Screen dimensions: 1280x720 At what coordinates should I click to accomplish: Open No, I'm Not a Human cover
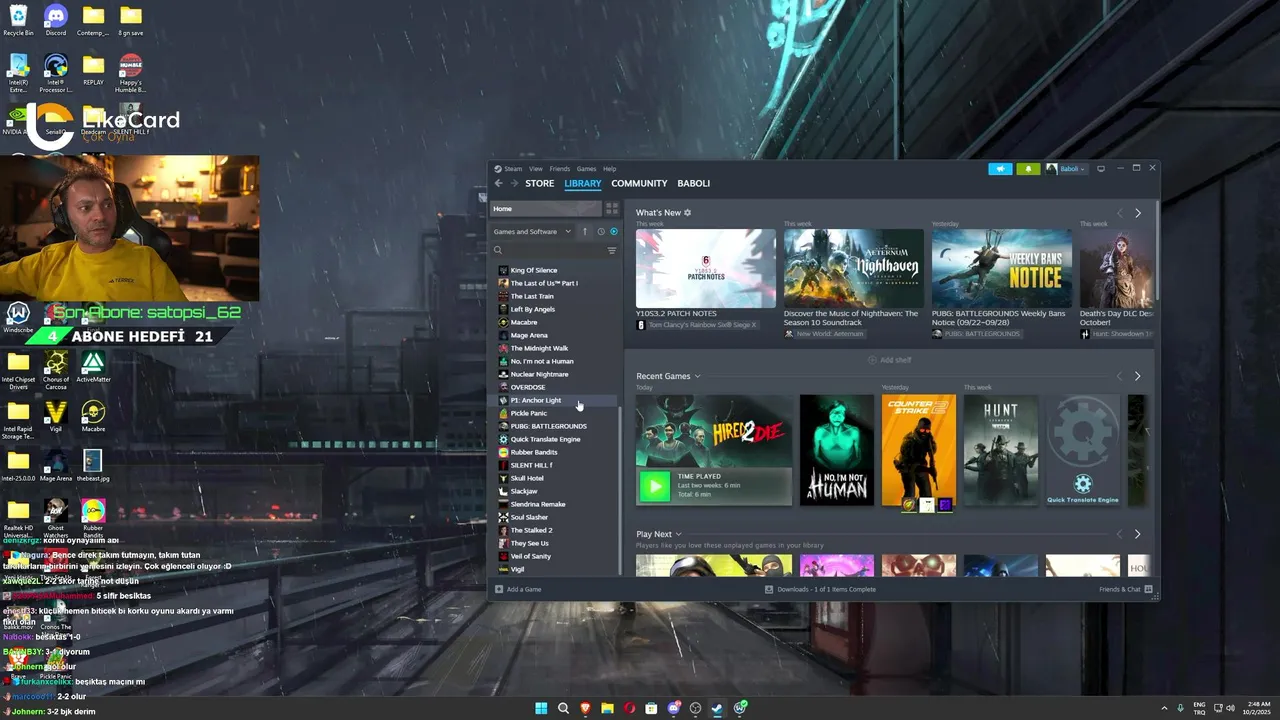pyautogui.click(x=837, y=450)
